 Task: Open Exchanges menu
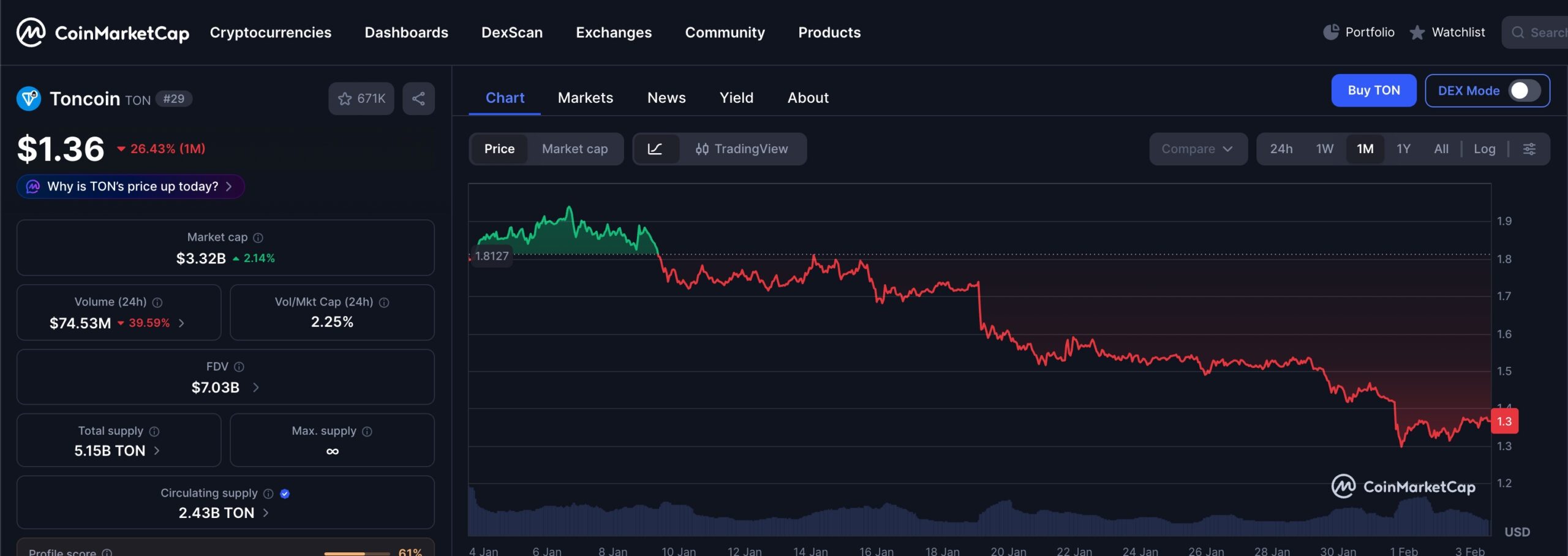[614, 32]
